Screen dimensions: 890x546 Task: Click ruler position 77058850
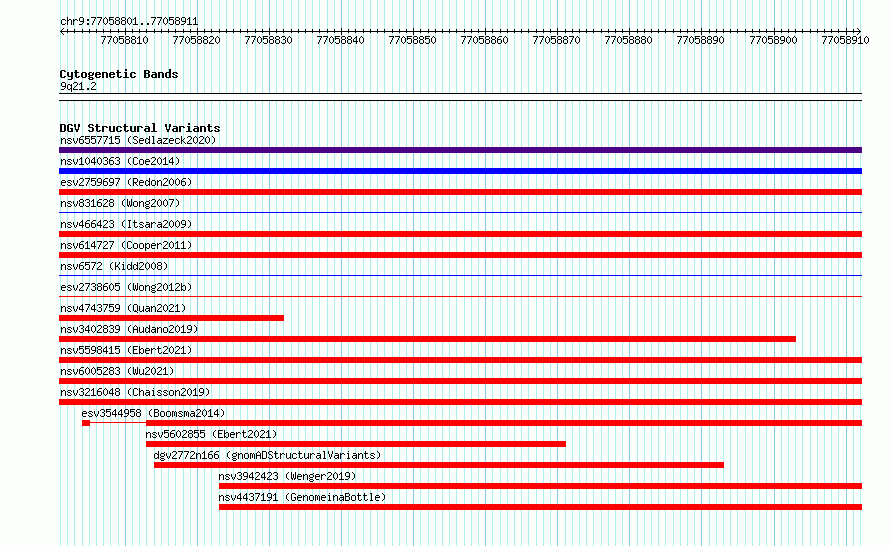[x=413, y=40]
